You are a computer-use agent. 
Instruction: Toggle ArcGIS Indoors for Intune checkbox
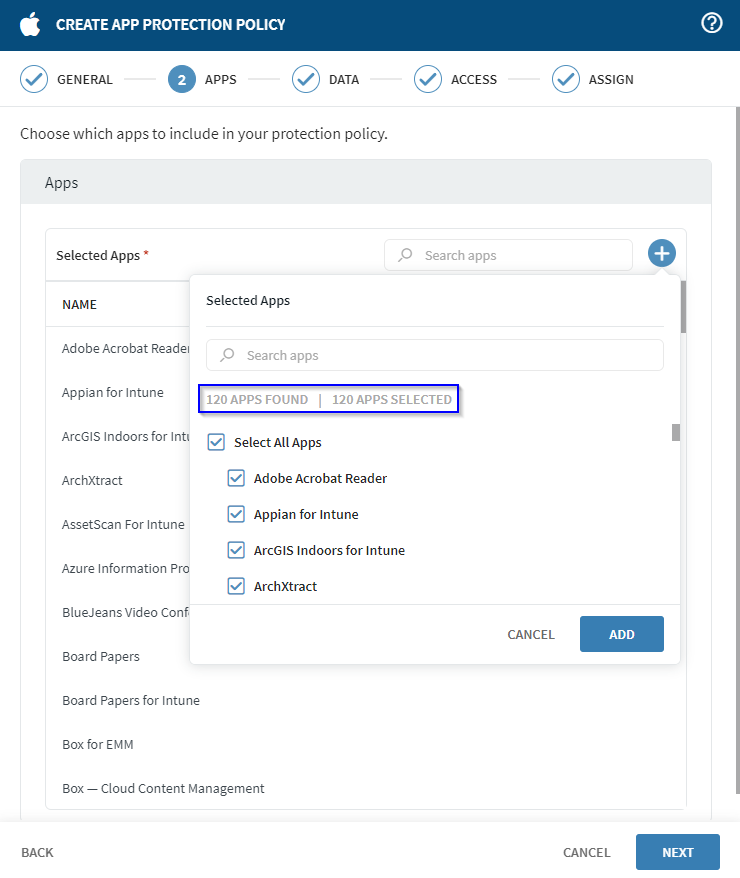[236, 550]
